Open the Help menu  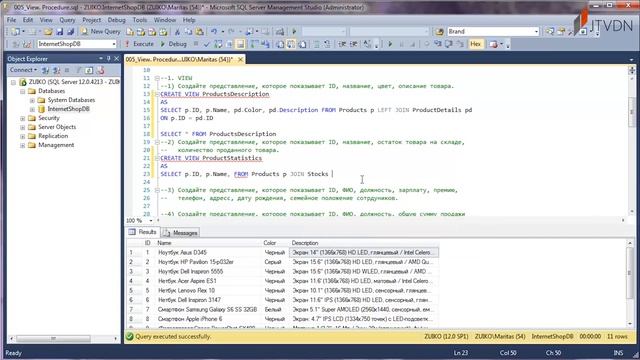coord(189,20)
